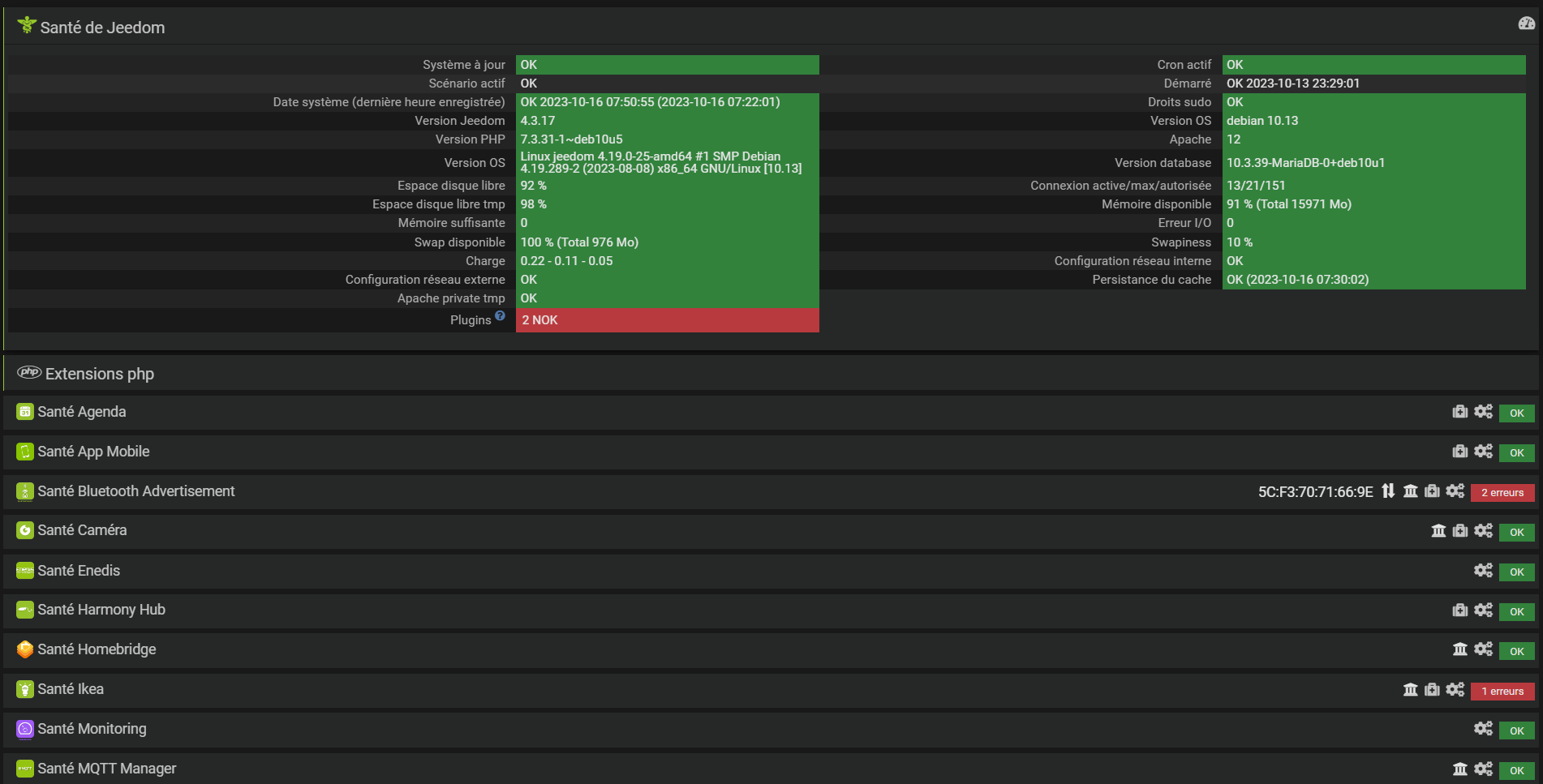The image size is (1543, 784).
Task: Expand the Santé Monitoring panel
Action: pyautogui.click(x=92, y=729)
